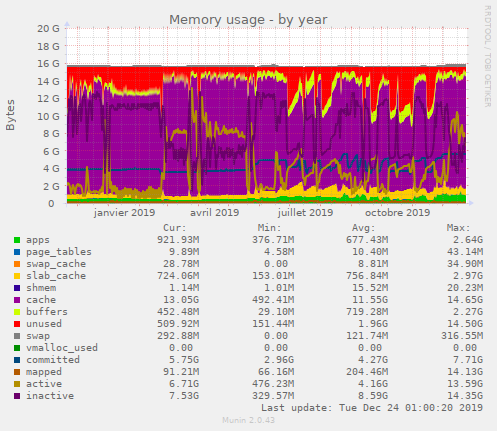Viewport: 497px width, 431px height.
Task: Click shmem average value 15.52M
Action: pyautogui.click(x=370, y=288)
